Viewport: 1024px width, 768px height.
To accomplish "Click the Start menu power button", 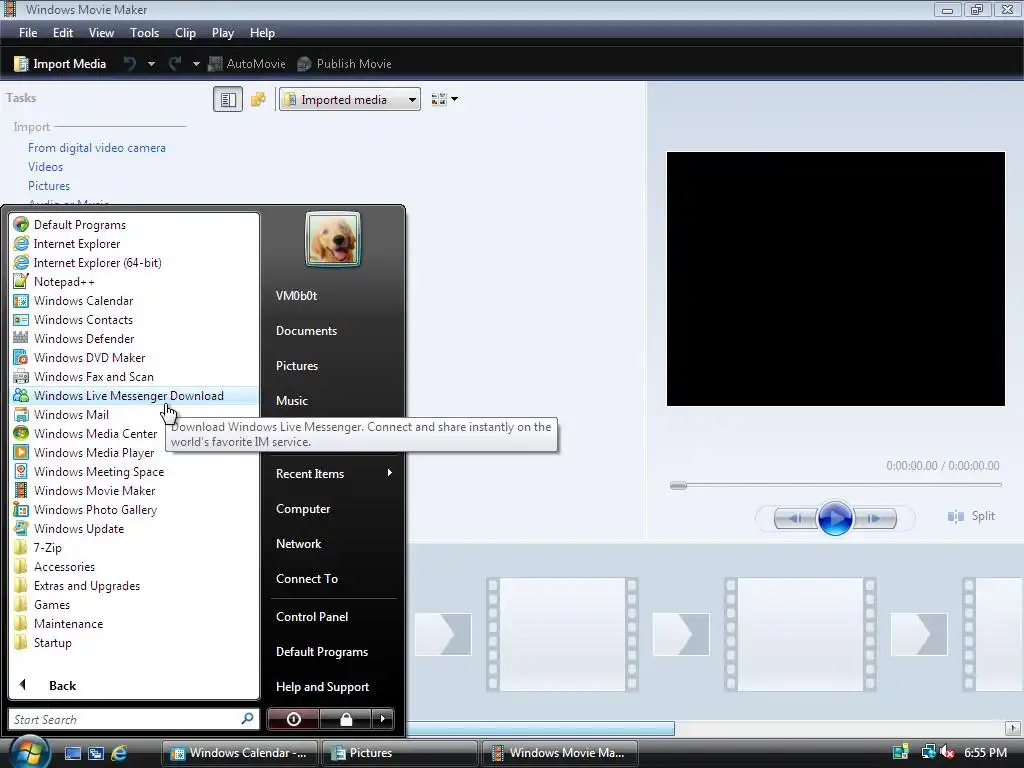I will pyautogui.click(x=293, y=719).
